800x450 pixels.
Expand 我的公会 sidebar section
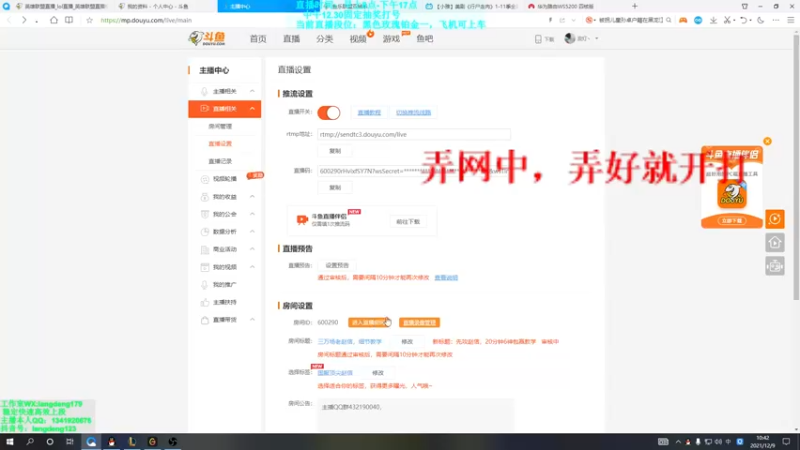tap(252, 214)
